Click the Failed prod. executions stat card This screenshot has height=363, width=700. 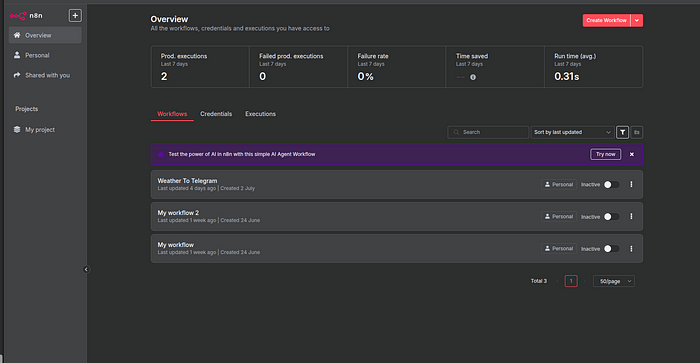click(298, 67)
